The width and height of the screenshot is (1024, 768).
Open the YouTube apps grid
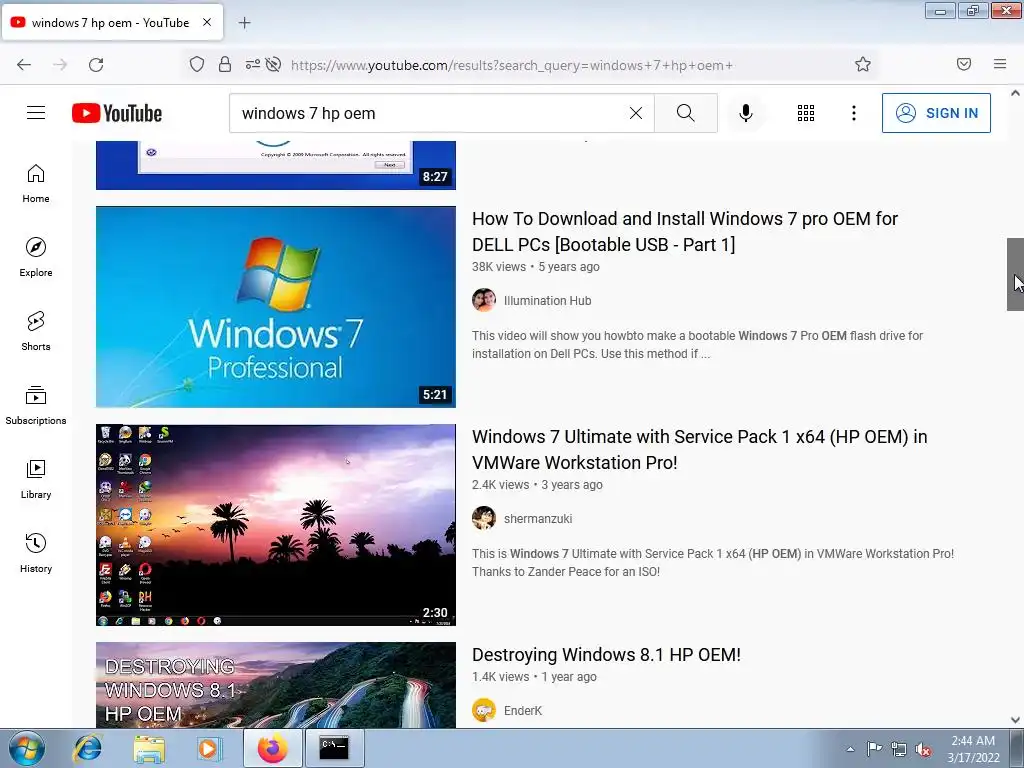tap(806, 113)
